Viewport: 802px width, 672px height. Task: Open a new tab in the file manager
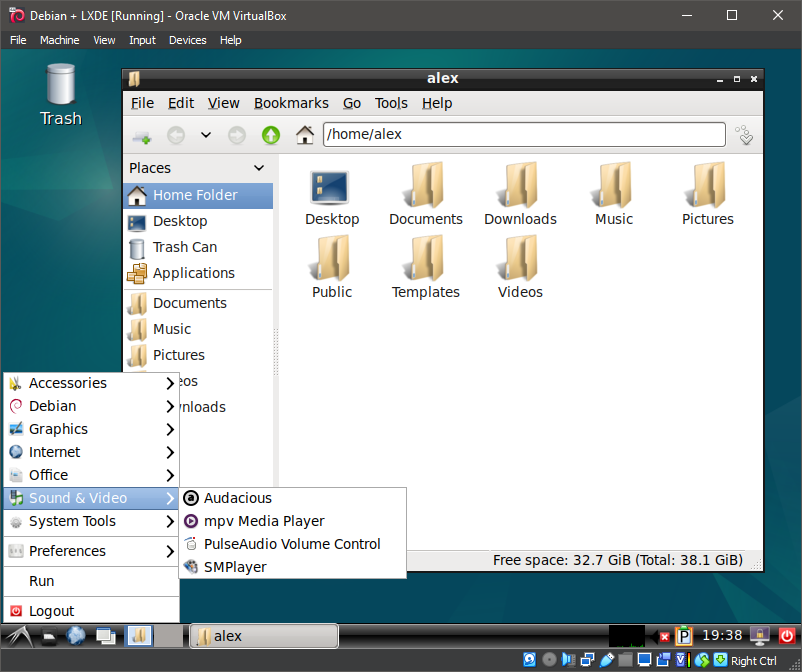click(141, 134)
